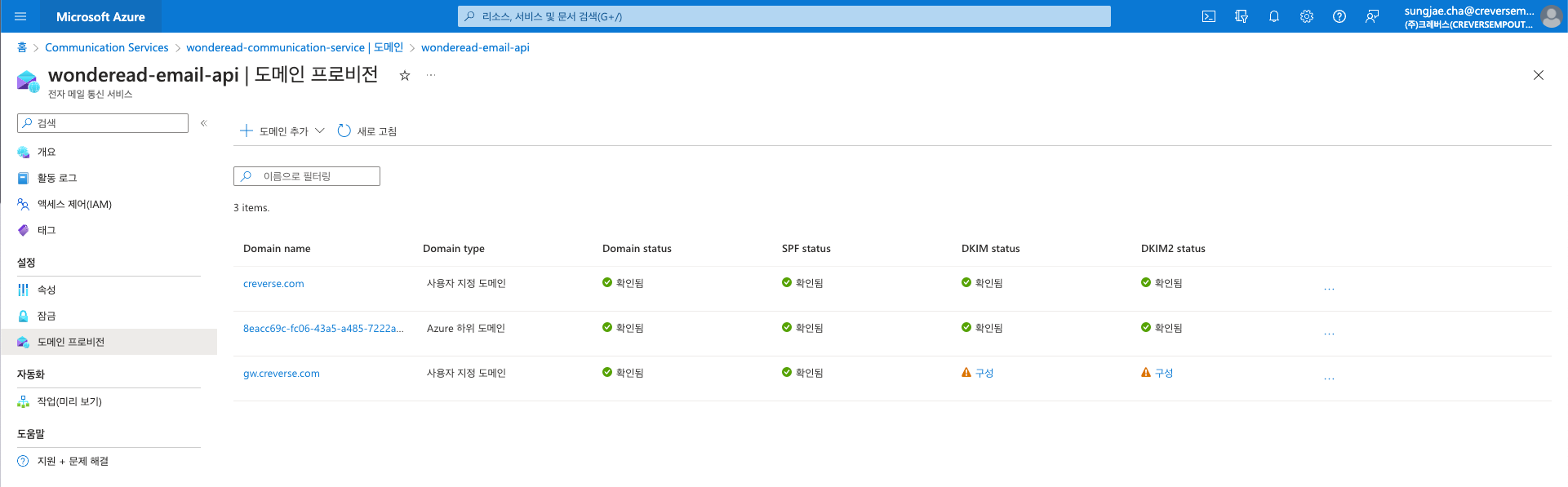Click the '3 items.' count text
Screen dimensions: 1568x487
(251, 208)
